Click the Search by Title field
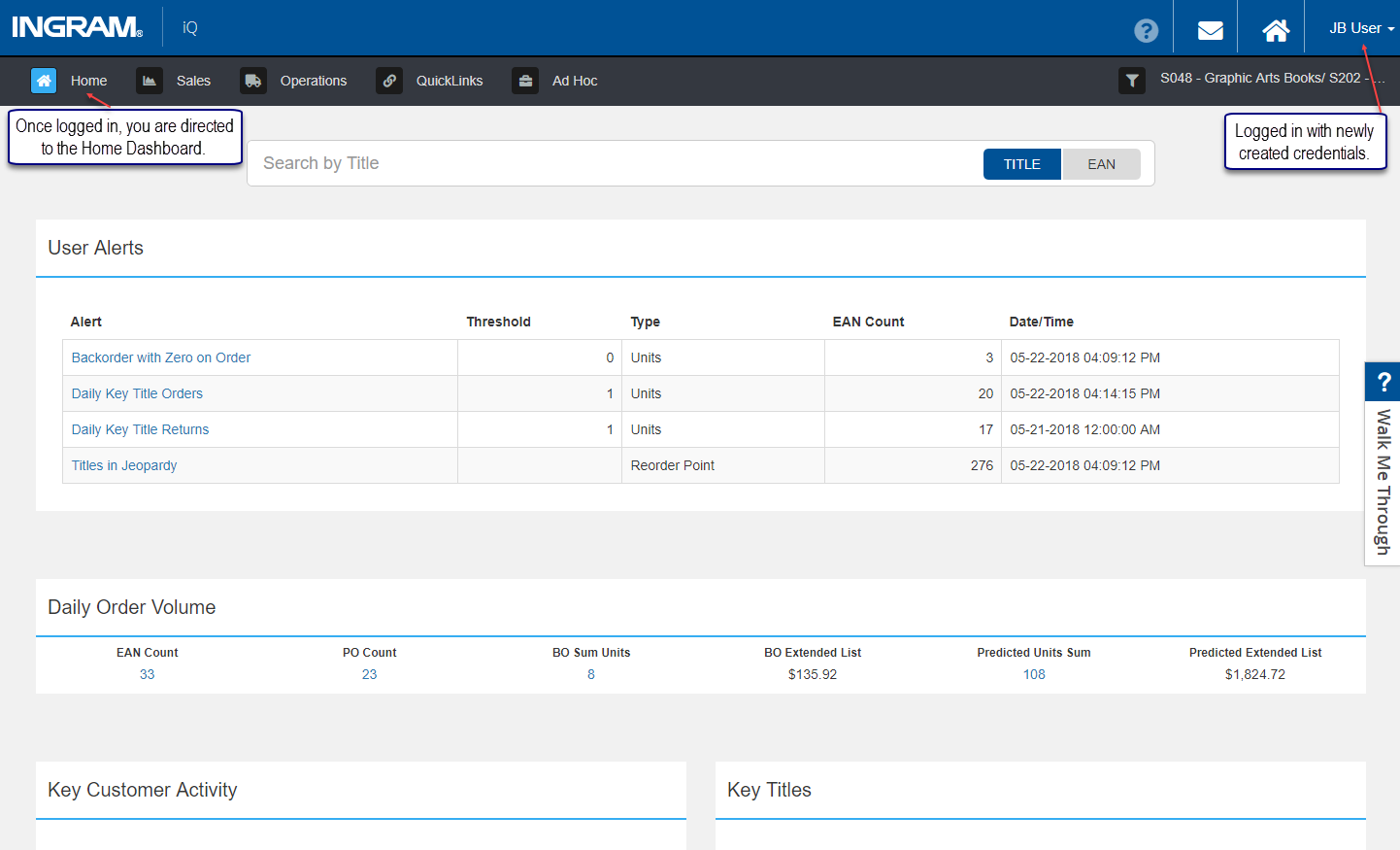 614,163
